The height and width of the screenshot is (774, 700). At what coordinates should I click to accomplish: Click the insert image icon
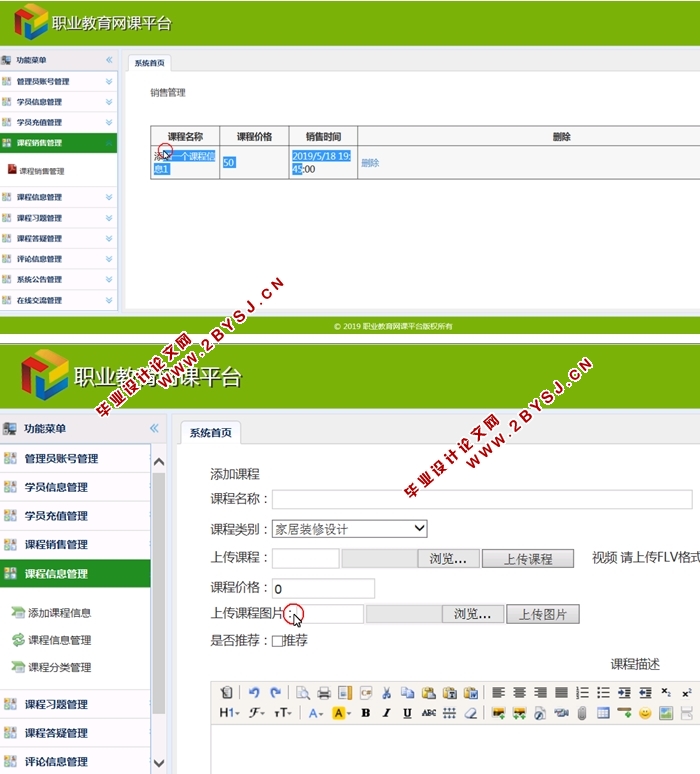click(499, 713)
